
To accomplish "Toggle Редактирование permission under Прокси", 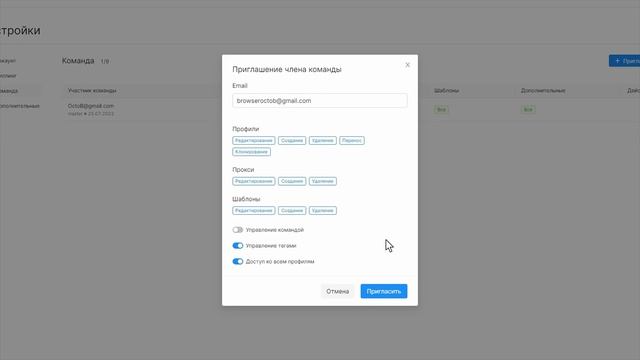I will pyautogui.click(x=253, y=181).
